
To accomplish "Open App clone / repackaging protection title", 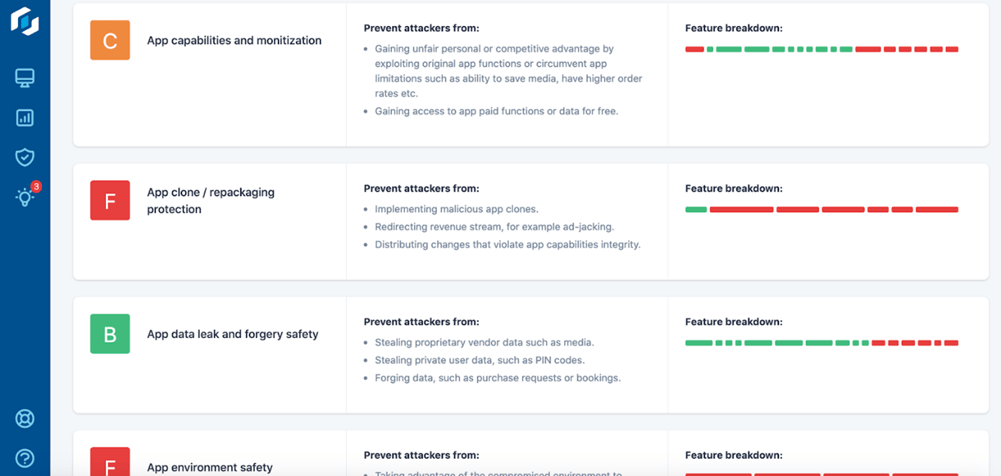I will coord(211,200).
